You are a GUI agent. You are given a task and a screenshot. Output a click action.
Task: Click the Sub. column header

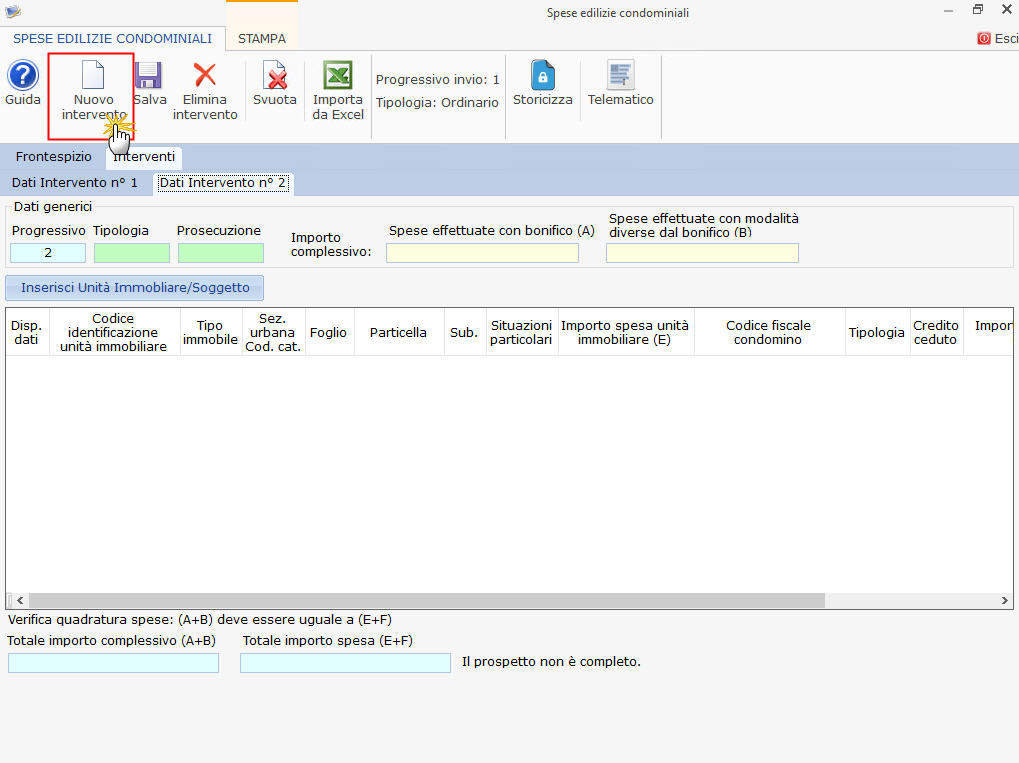pos(465,332)
